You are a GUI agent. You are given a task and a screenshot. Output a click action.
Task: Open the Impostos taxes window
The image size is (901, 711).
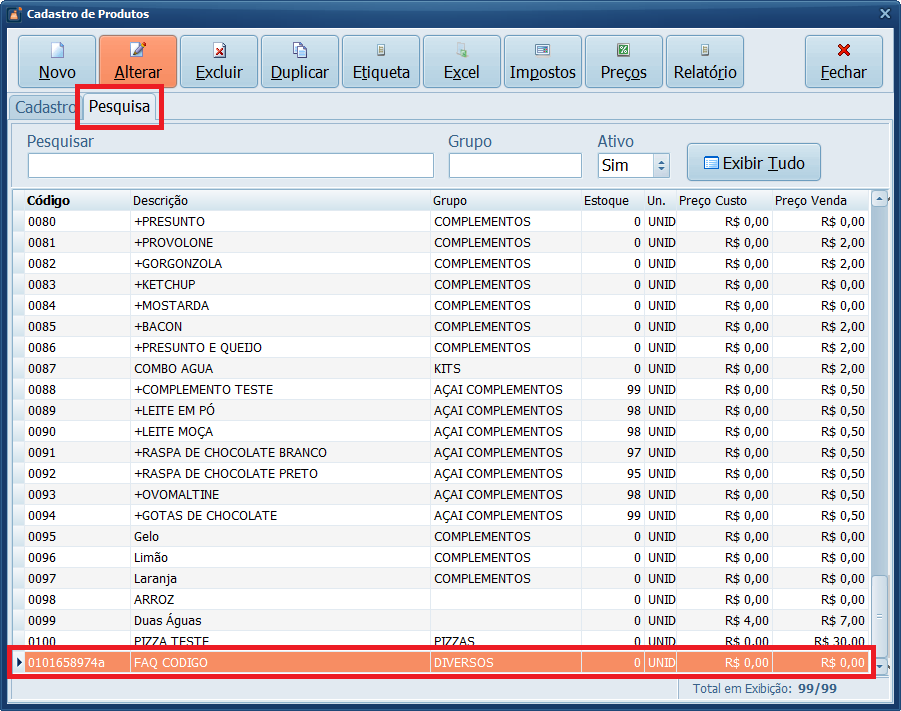pyautogui.click(x=543, y=61)
